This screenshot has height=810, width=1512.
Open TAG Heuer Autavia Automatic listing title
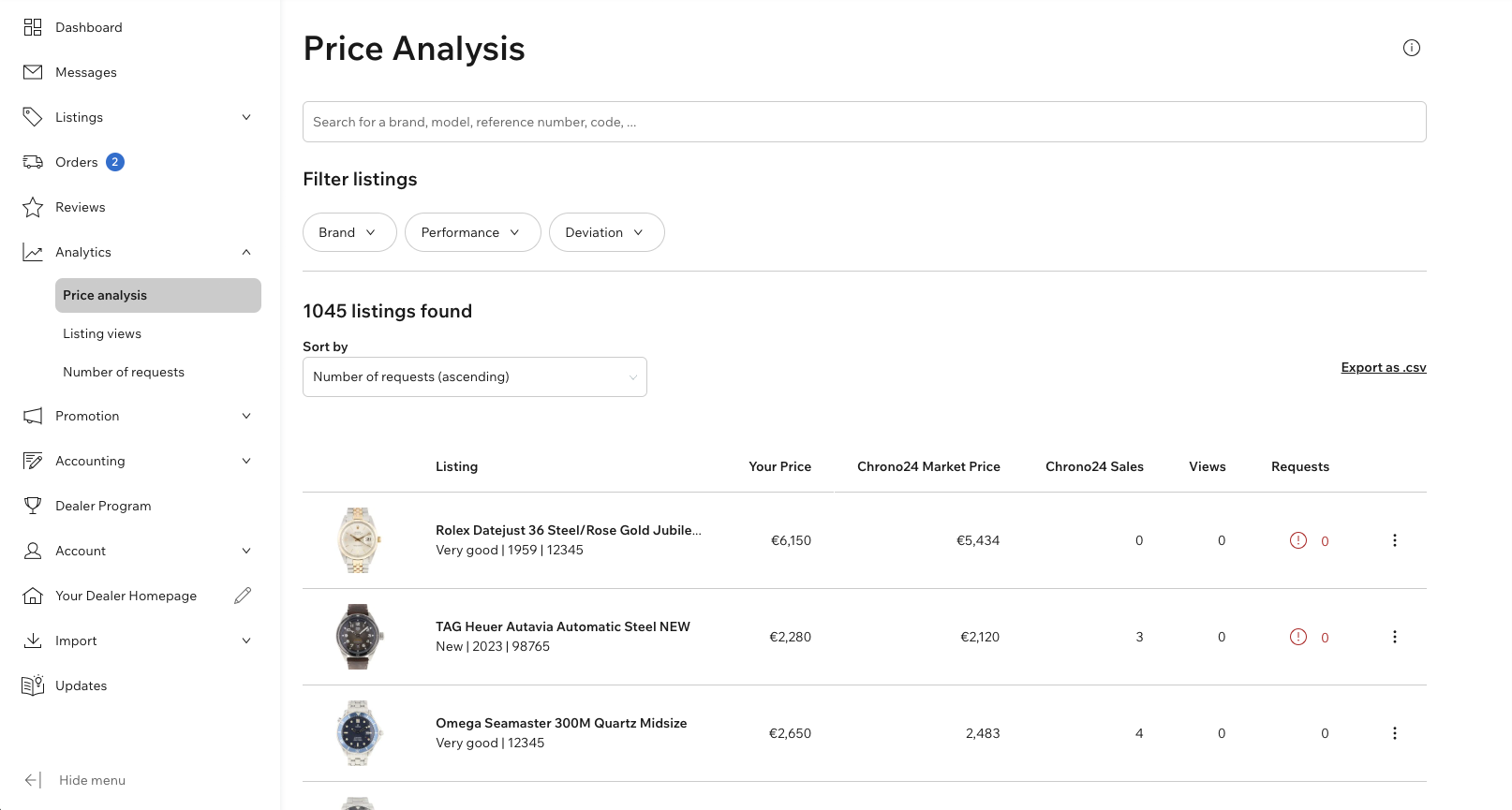point(563,626)
